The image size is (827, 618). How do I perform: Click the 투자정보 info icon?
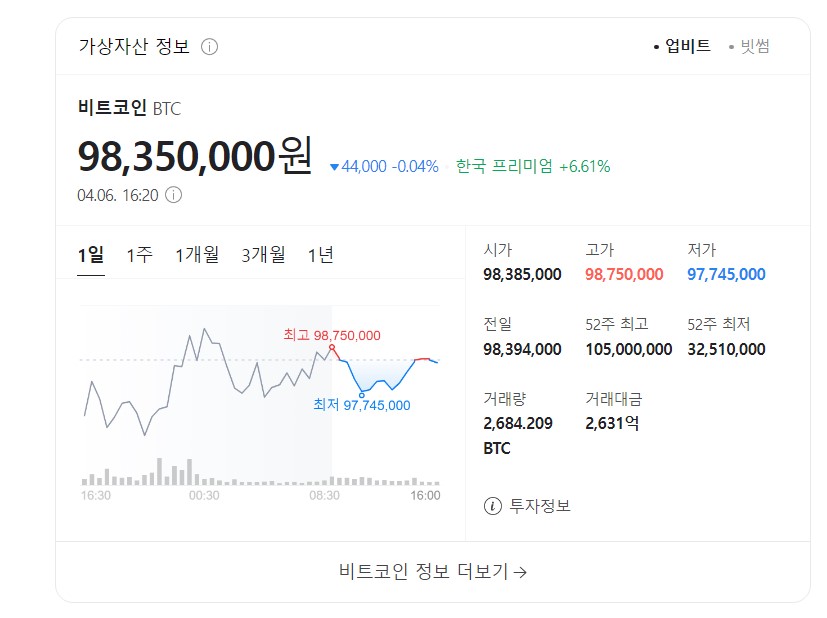point(492,506)
